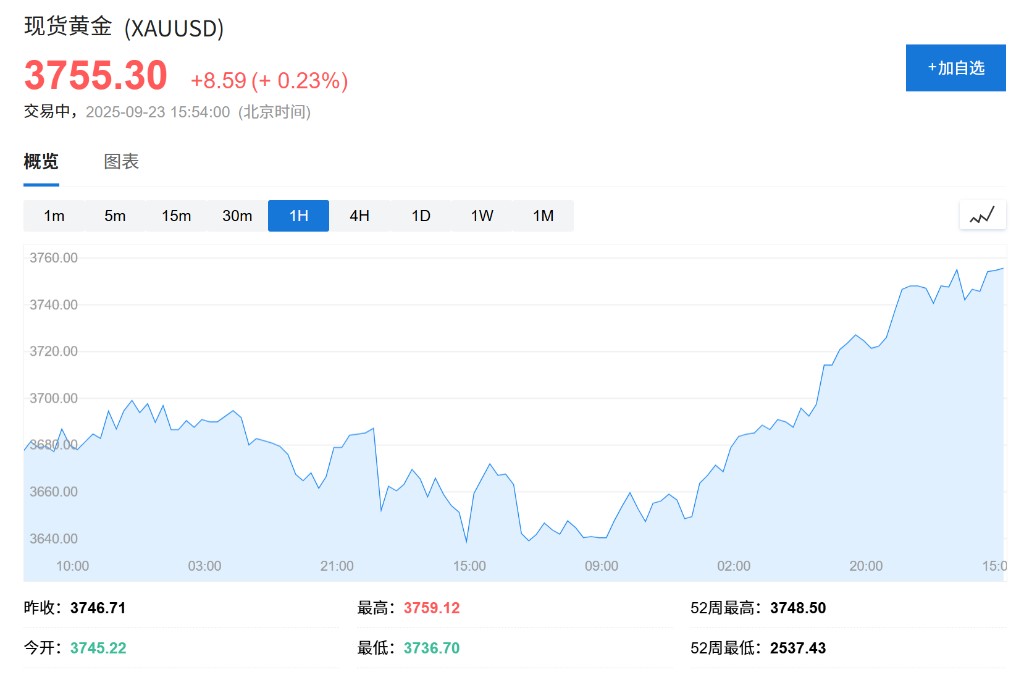This screenshot has width=1024, height=676.
Task: Show the 1D daily chart
Action: (x=421, y=216)
